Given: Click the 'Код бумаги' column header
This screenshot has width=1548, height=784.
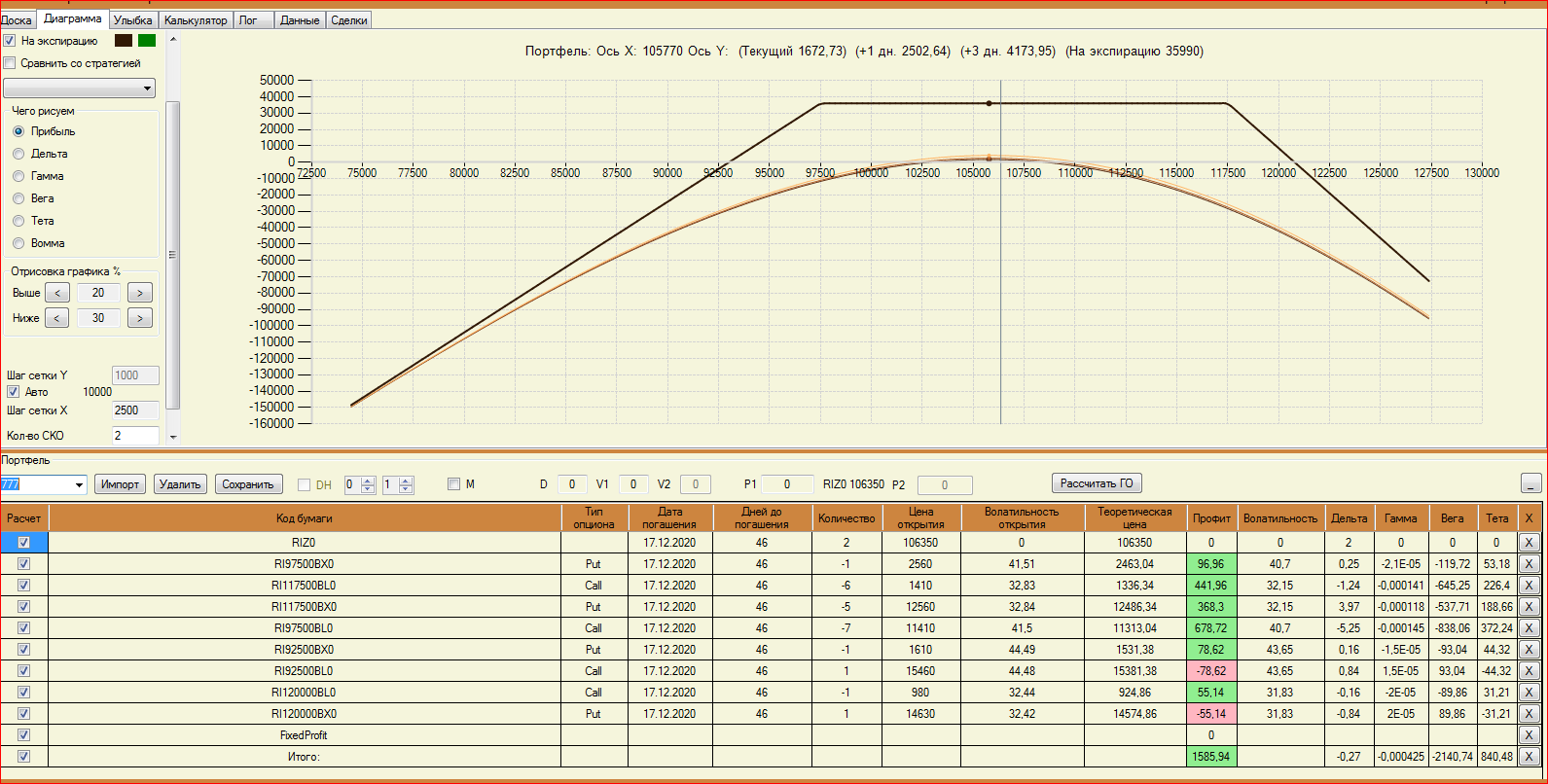Looking at the screenshot, I should tap(305, 518).
